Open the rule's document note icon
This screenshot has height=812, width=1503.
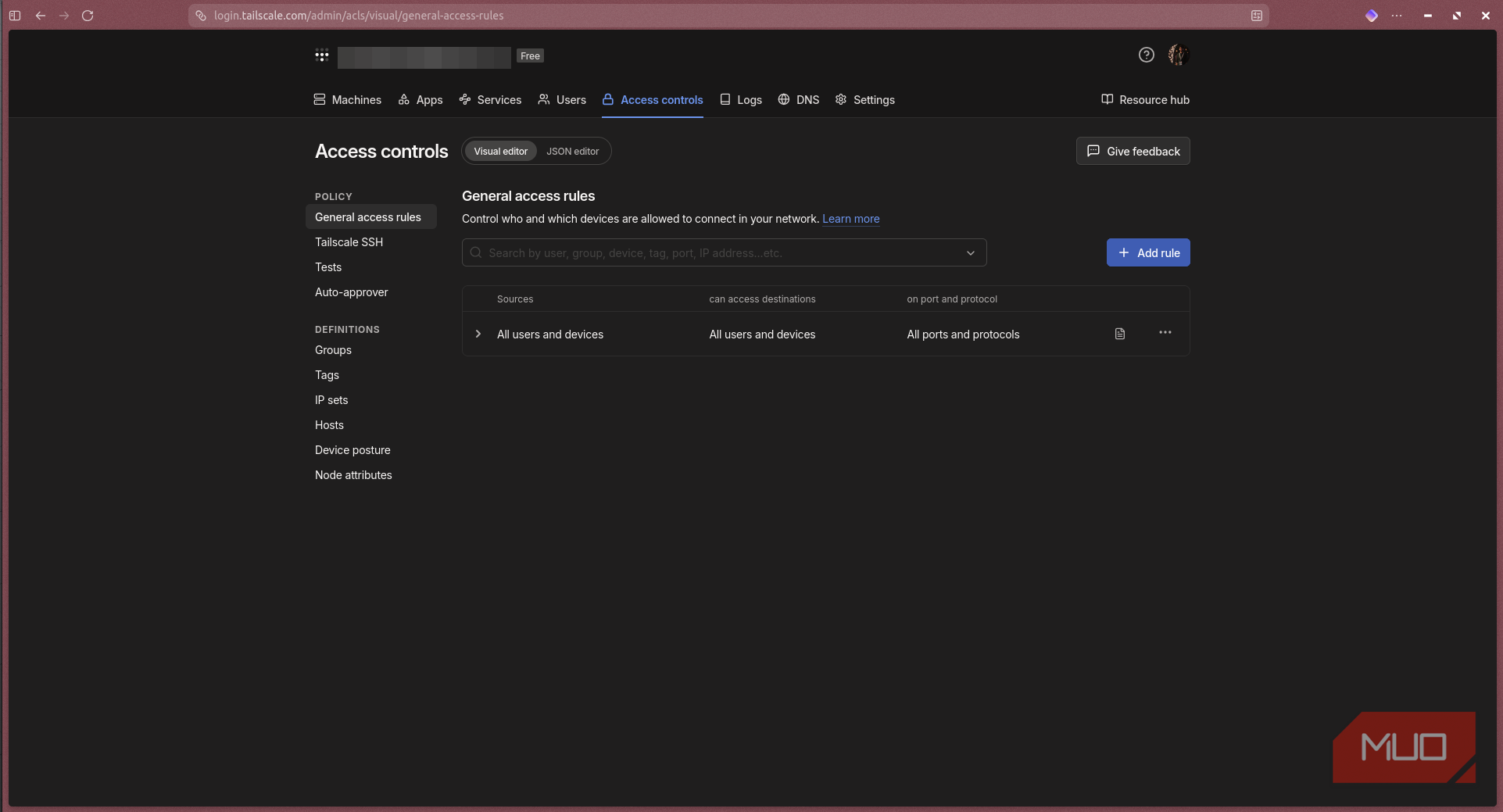pos(1119,334)
